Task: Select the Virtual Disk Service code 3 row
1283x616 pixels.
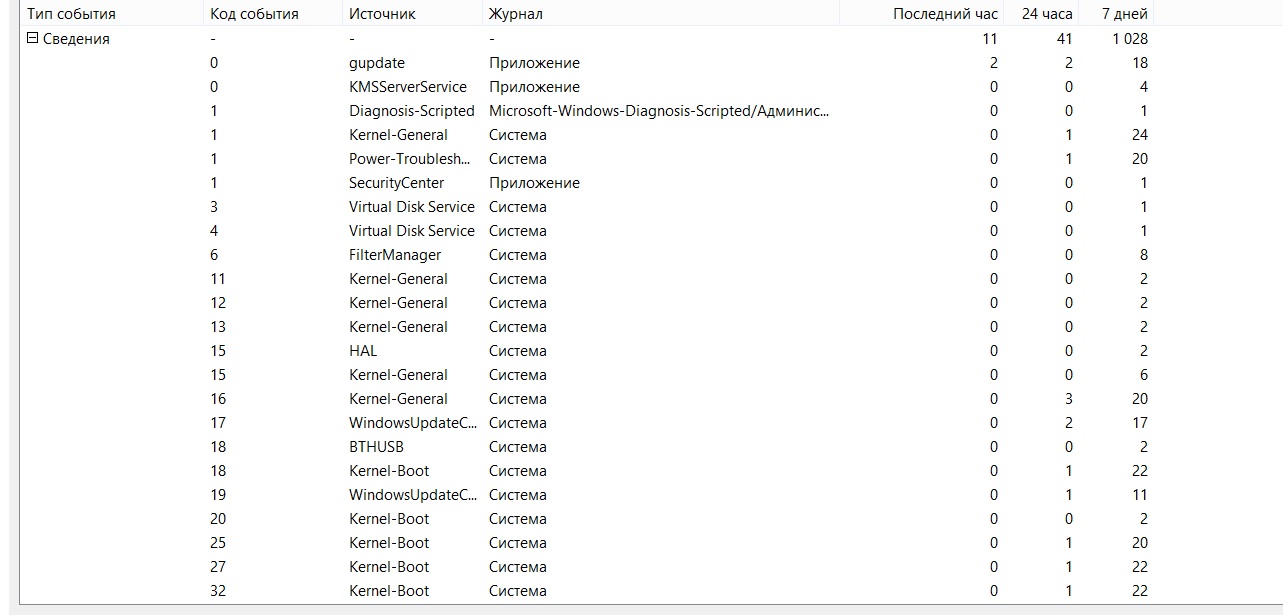Action: (x=411, y=207)
